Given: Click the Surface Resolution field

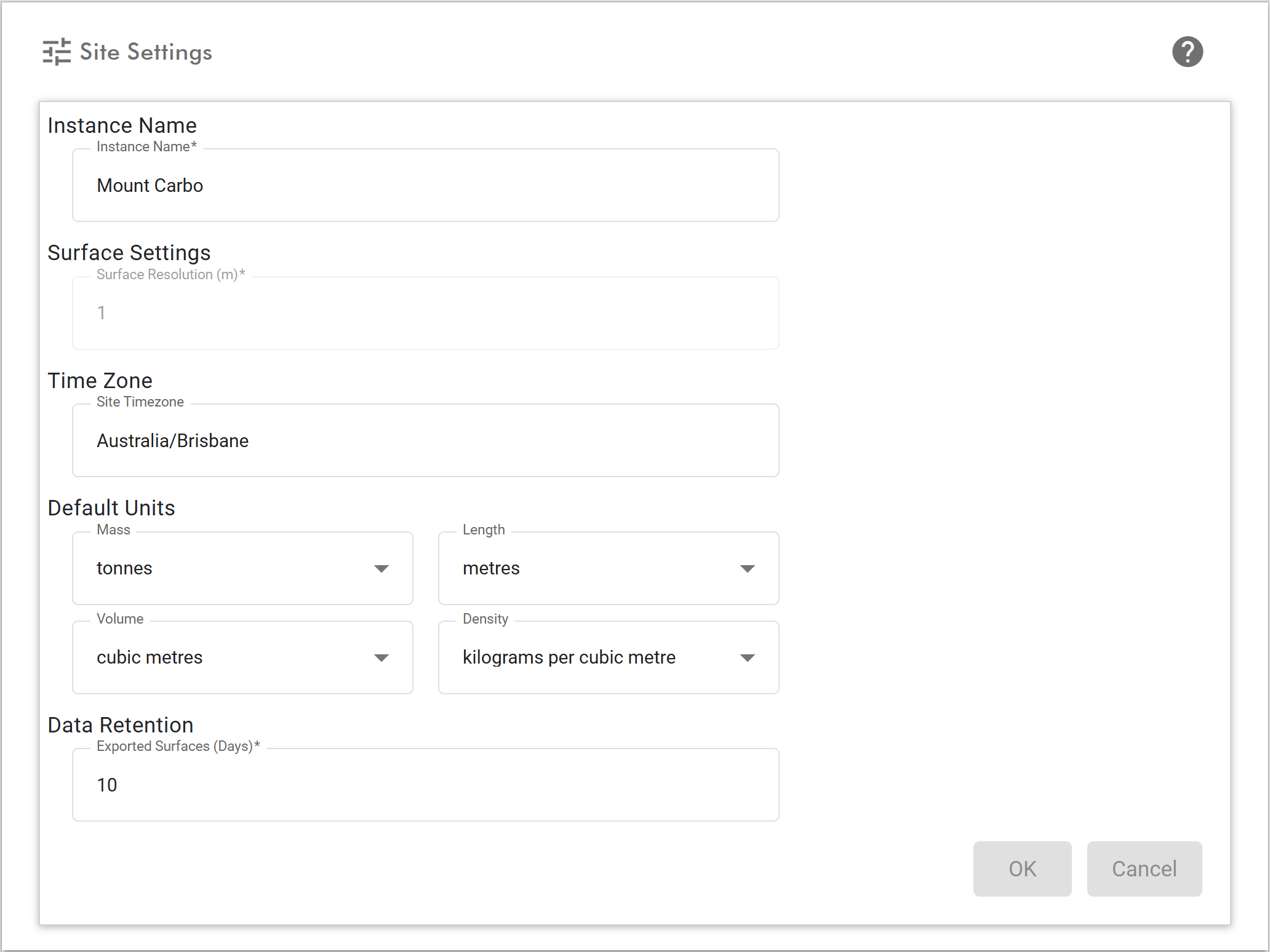Looking at the screenshot, I should [x=425, y=313].
